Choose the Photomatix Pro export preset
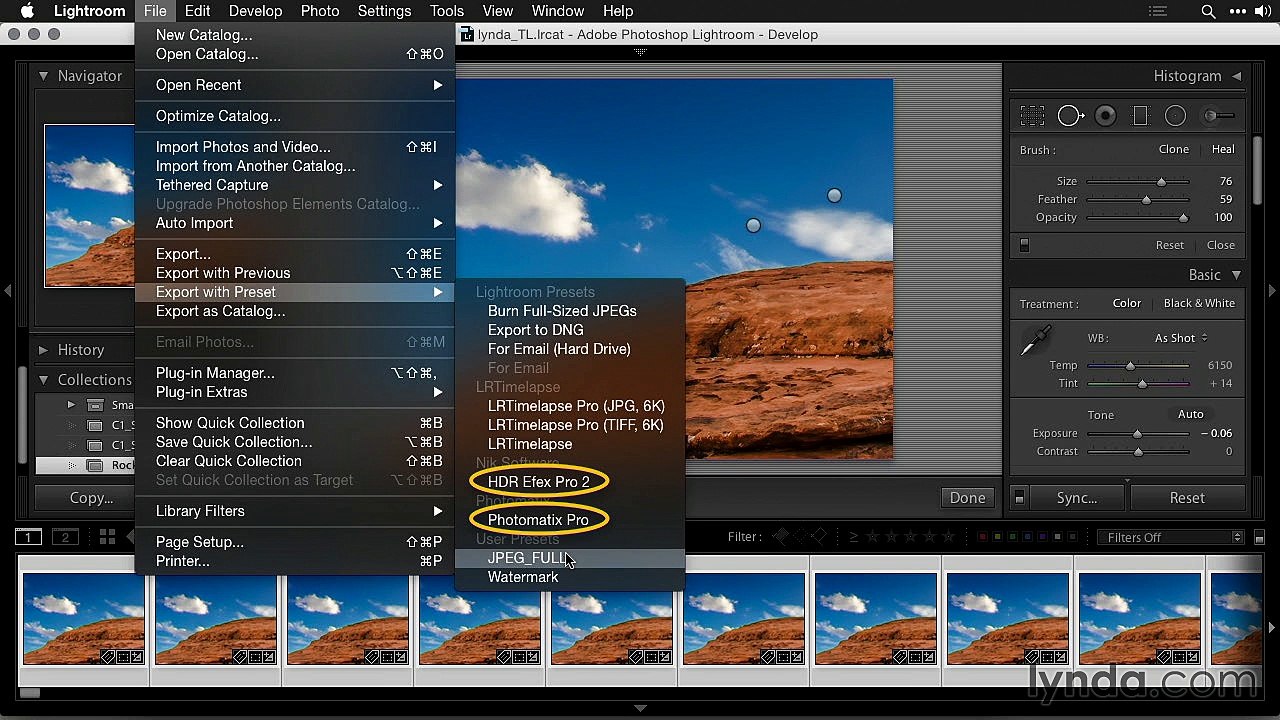Image resolution: width=1280 pixels, height=720 pixels. point(570,520)
